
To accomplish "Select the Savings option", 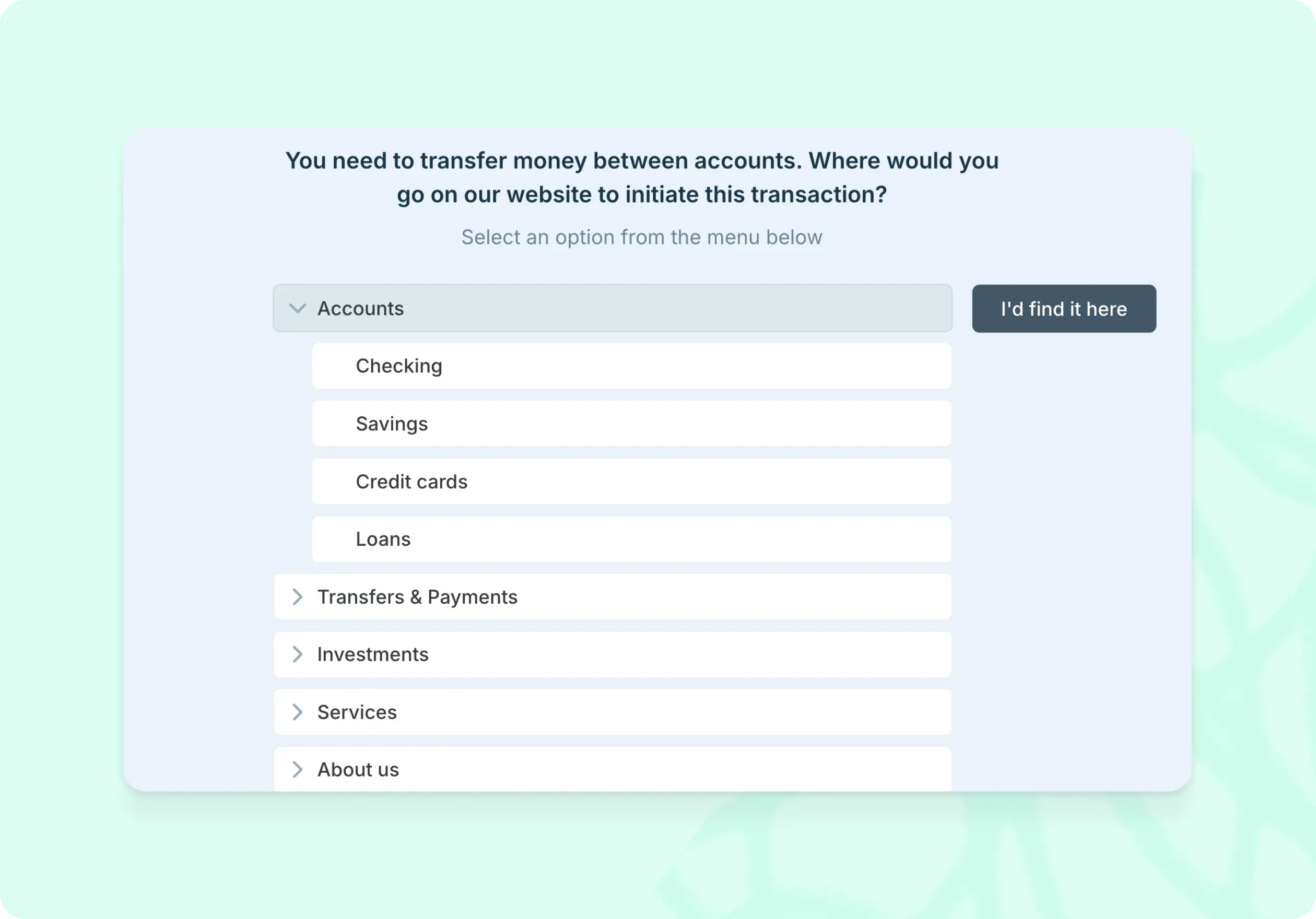I will 630,423.
